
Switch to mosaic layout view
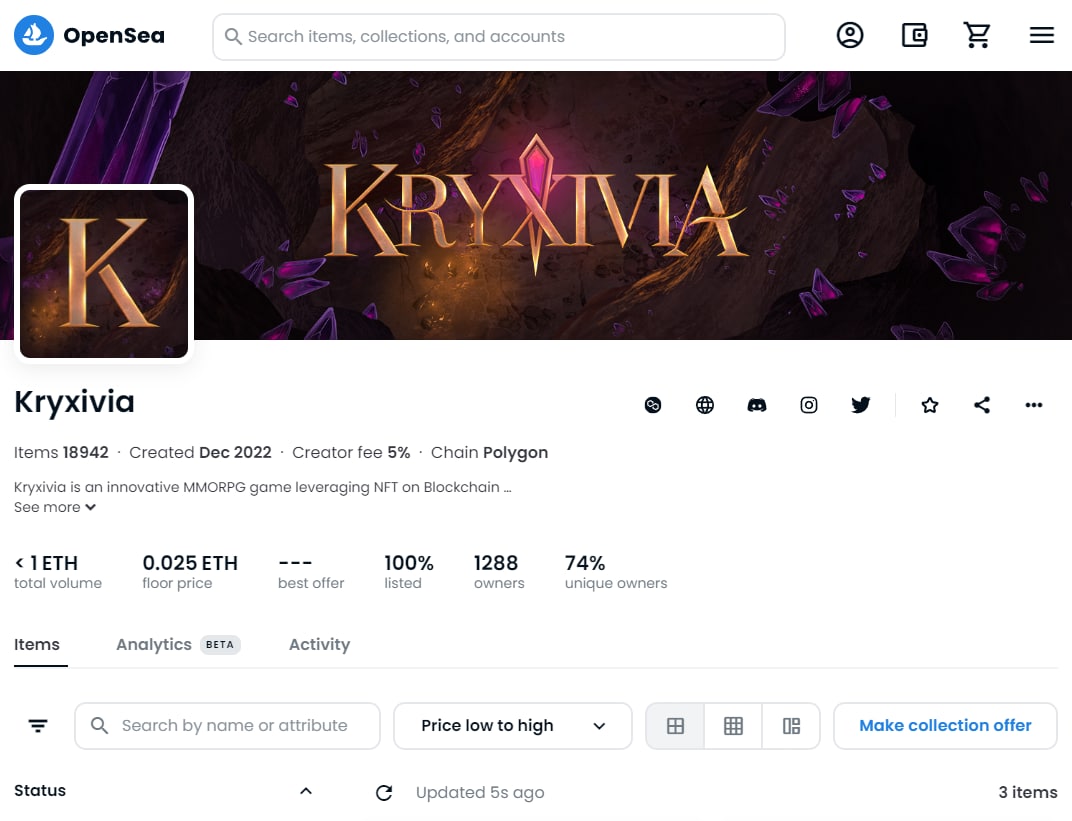pos(791,726)
